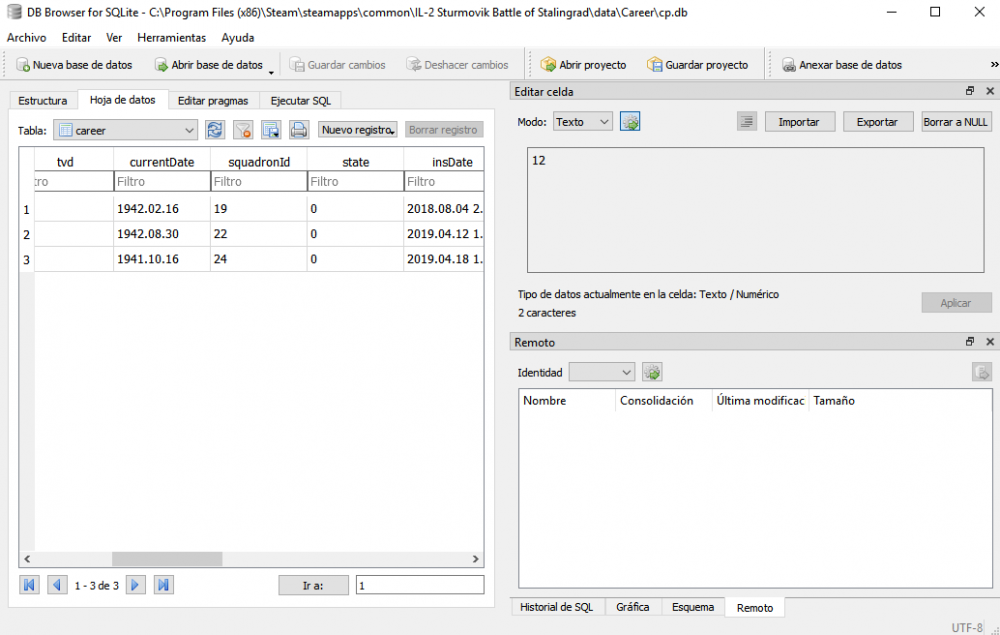
Task: Switch to the Ejecutar SQL tab
Action: [300, 101]
